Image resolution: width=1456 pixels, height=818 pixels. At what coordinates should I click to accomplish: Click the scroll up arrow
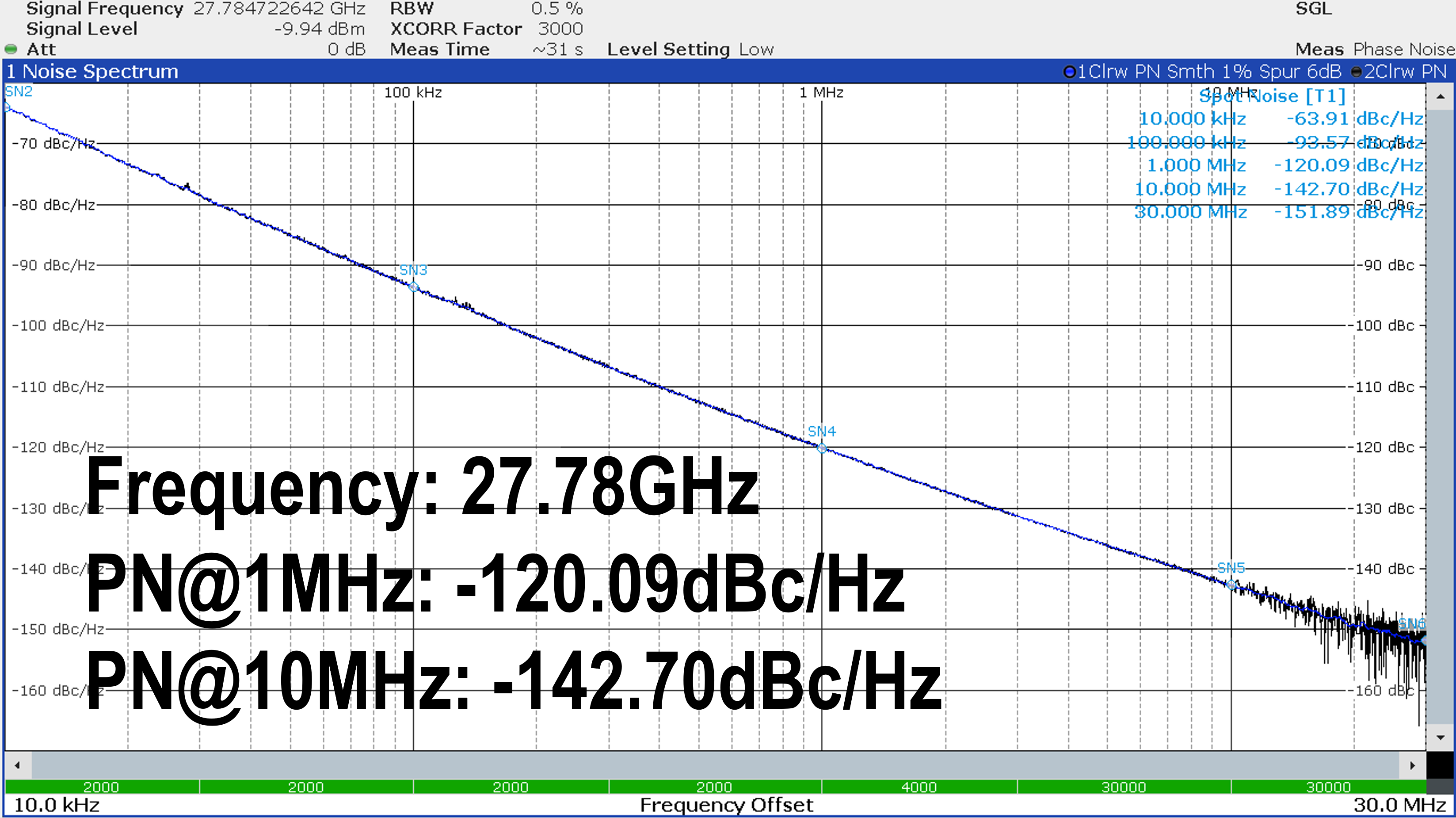click(1440, 97)
